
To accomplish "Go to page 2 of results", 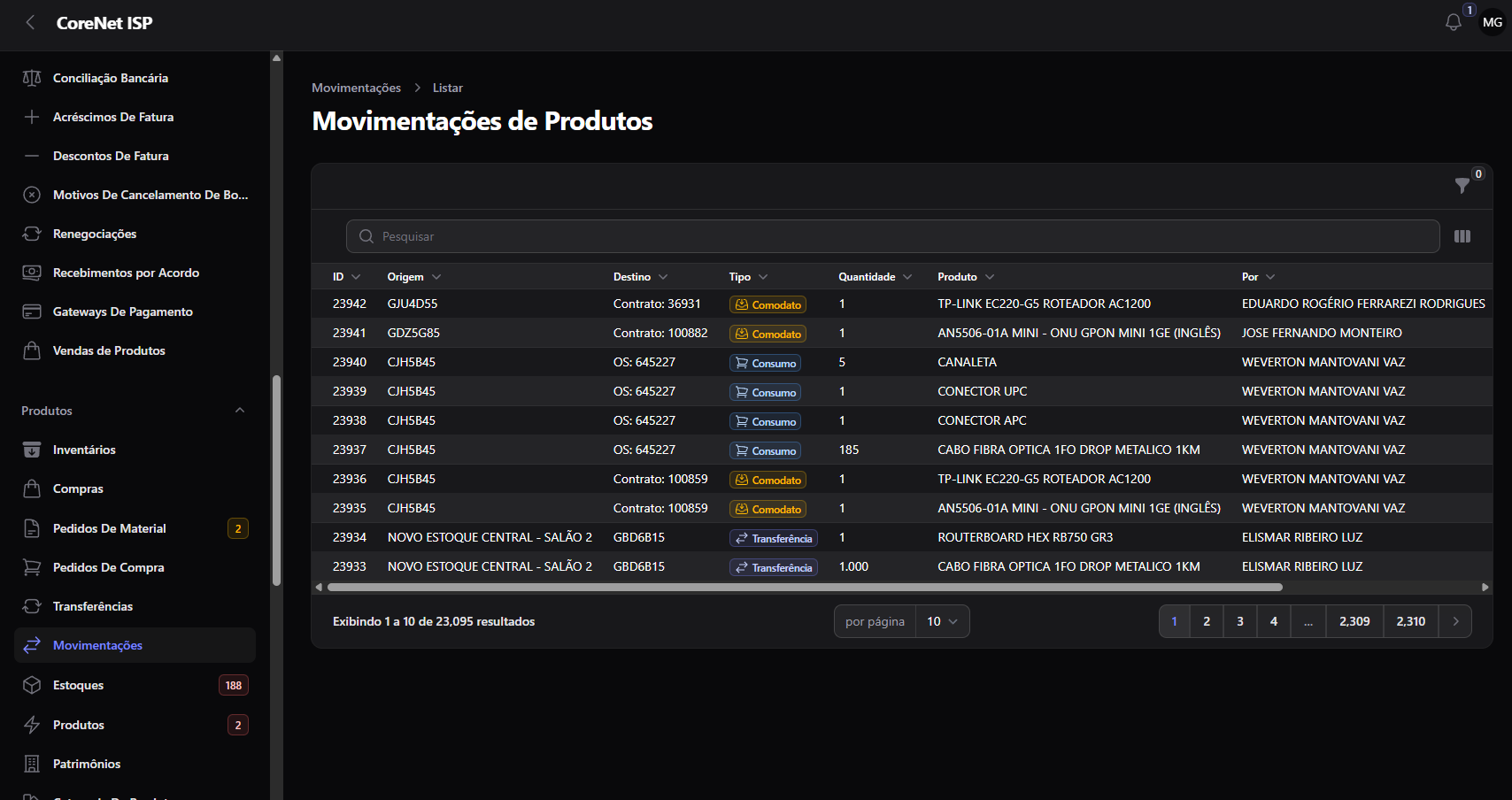I will [x=1207, y=621].
